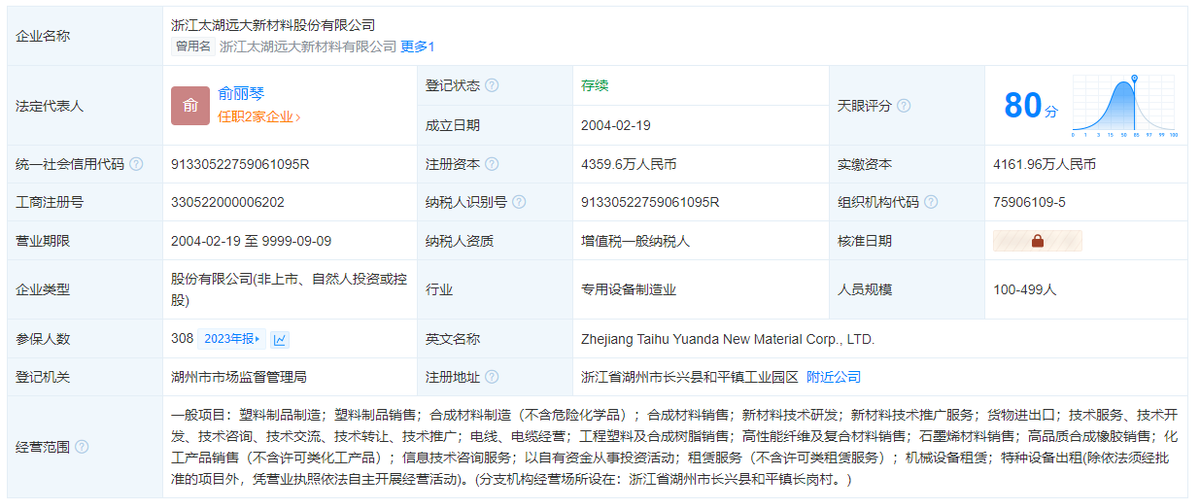Open the 2023年报 dropdown tag
The width and height of the screenshot is (1200, 504).
click(x=232, y=339)
